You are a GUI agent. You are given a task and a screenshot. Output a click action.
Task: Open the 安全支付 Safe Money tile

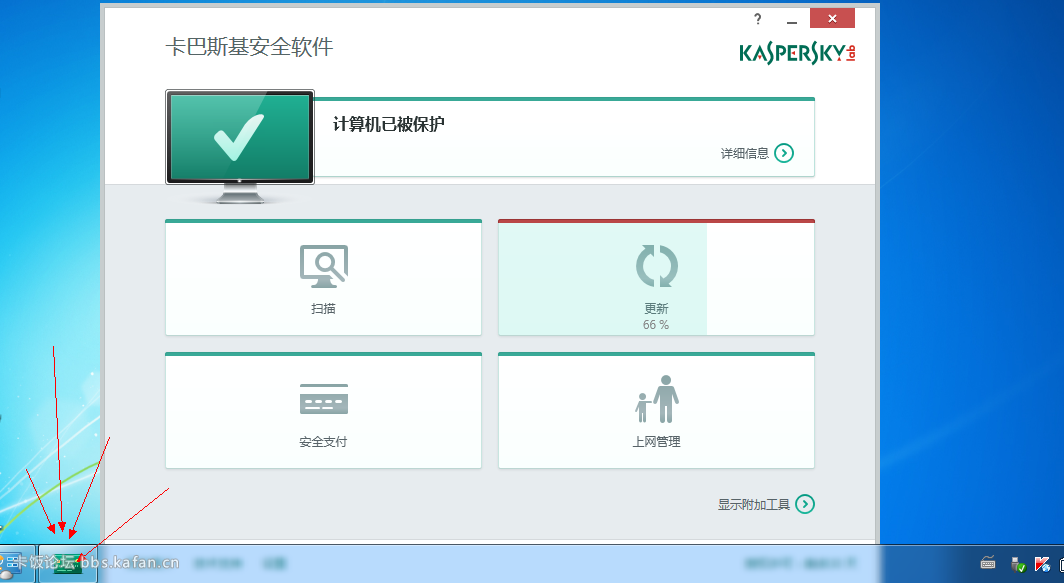coord(323,411)
